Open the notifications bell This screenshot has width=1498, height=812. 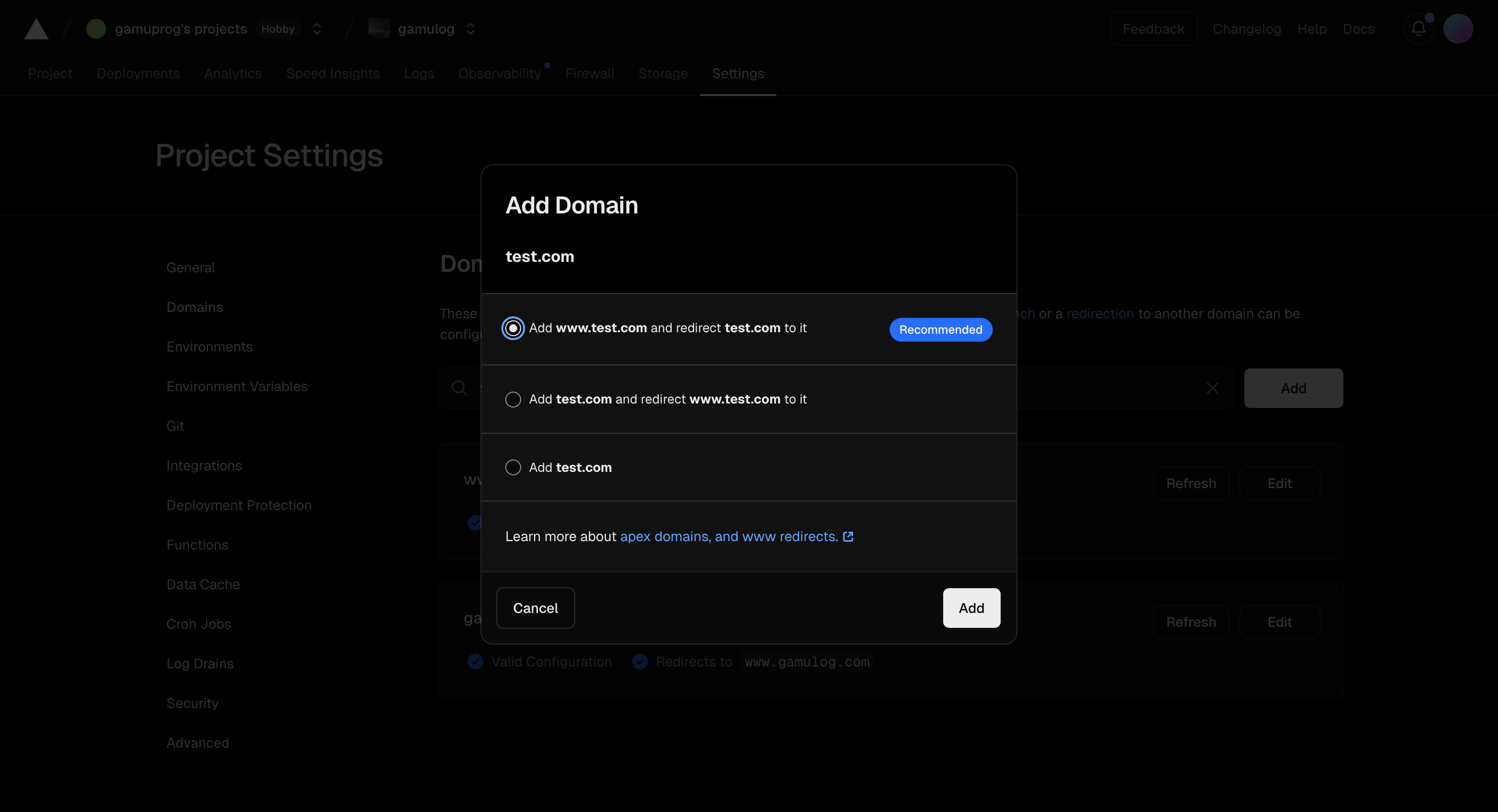[1418, 29]
